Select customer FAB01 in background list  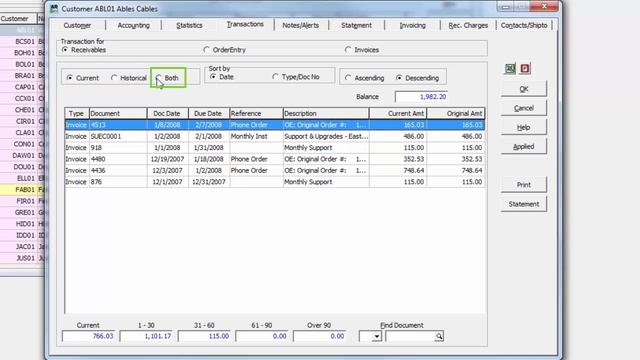coord(22,190)
